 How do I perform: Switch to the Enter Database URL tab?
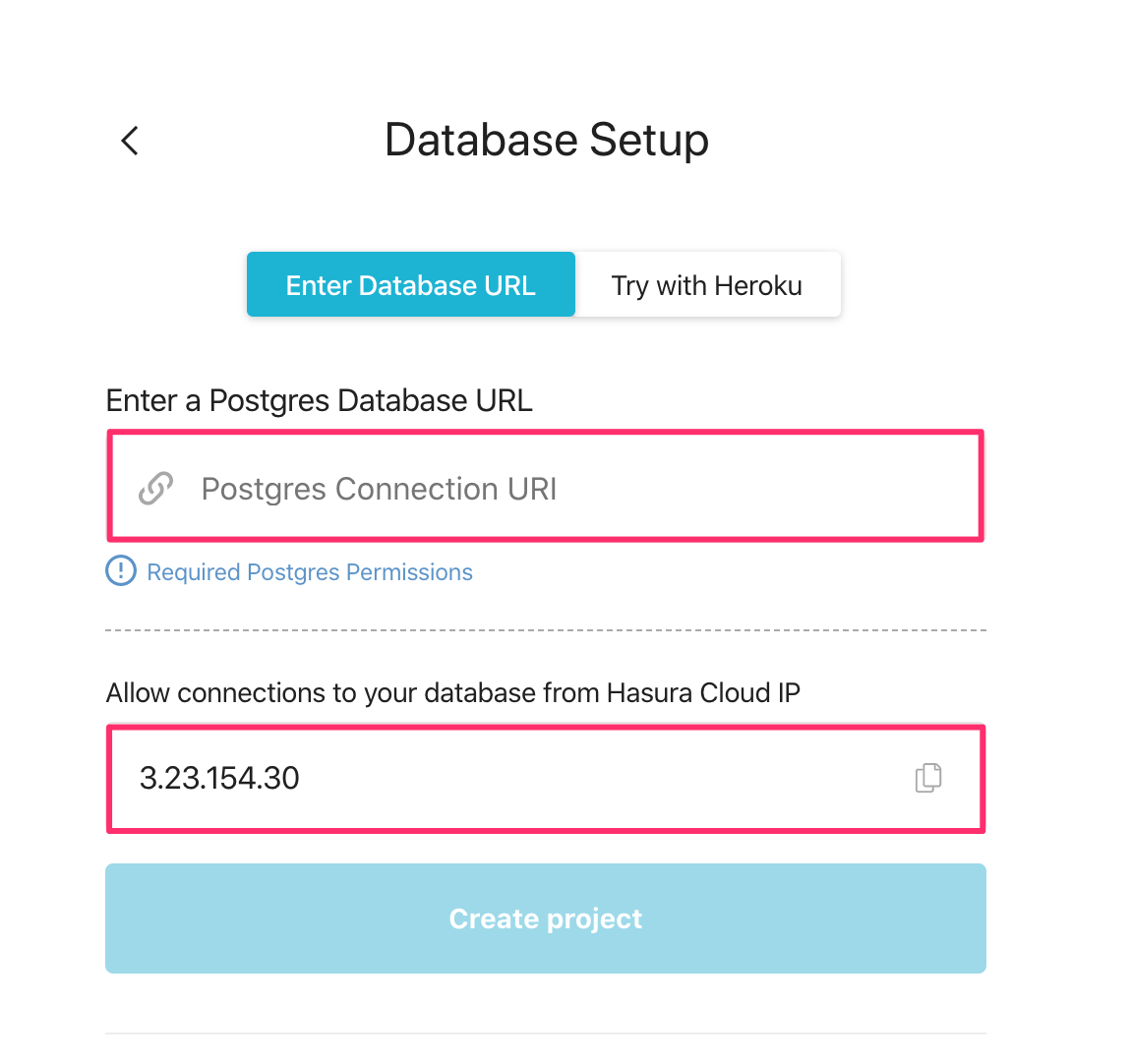pos(410,285)
